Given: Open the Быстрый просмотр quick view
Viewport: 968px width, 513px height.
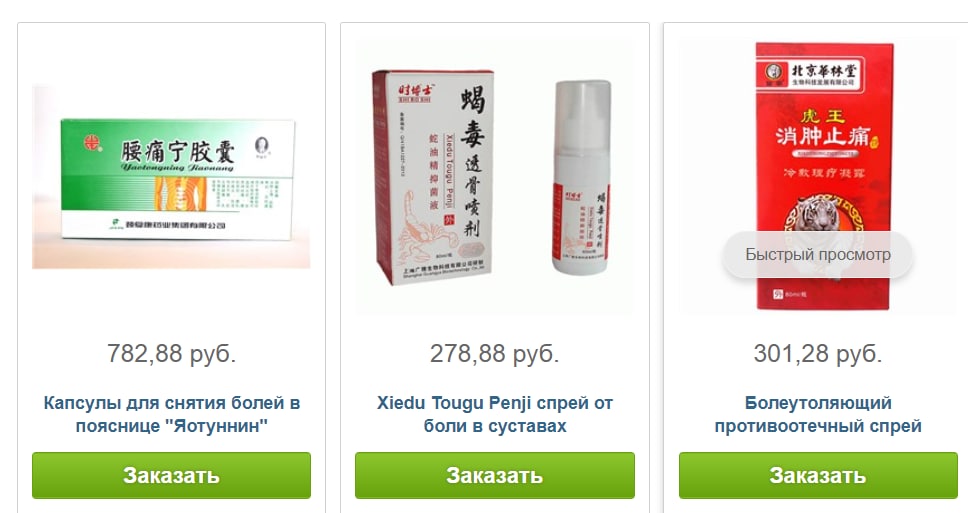Looking at the screenshot, I should click(x=817, y=254).
